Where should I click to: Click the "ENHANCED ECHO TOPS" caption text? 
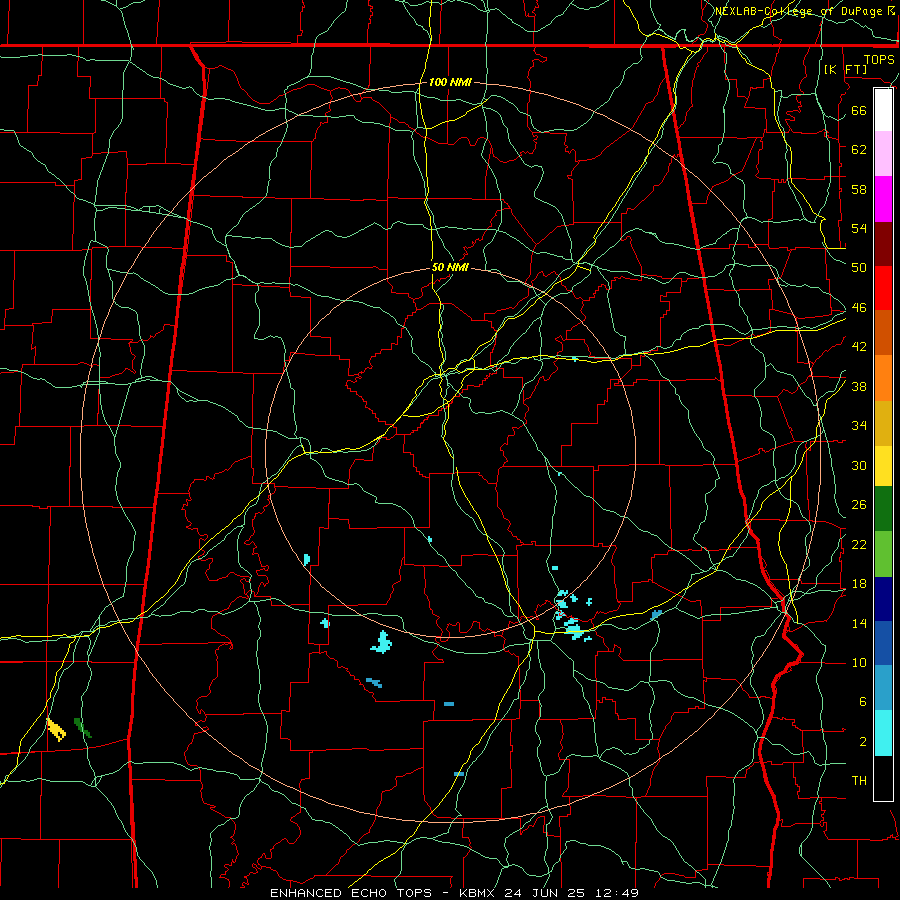[x=351, y=893]
